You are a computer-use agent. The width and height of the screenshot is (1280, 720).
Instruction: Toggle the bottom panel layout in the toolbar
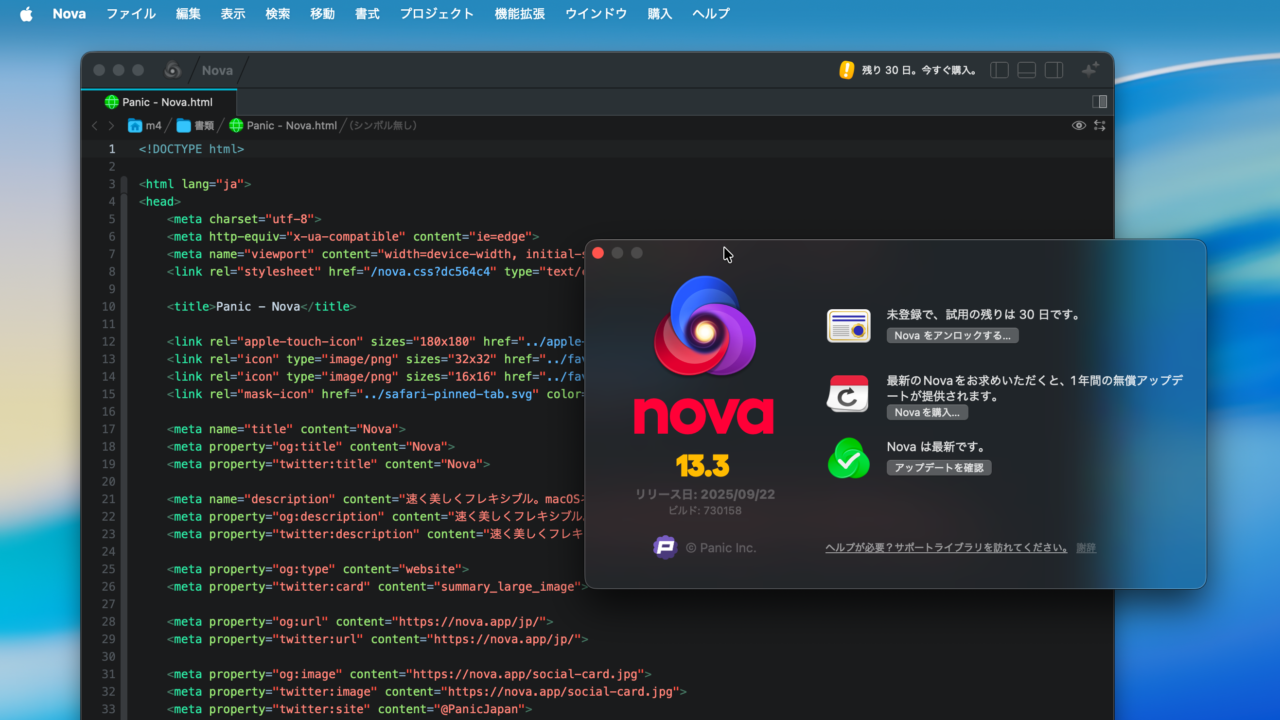click(1026, 69)
